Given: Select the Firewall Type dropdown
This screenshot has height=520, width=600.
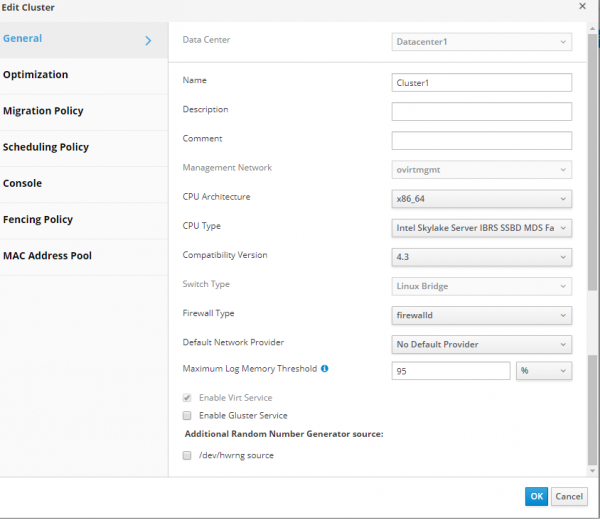Looking at the screenshot, I should 481,315.
